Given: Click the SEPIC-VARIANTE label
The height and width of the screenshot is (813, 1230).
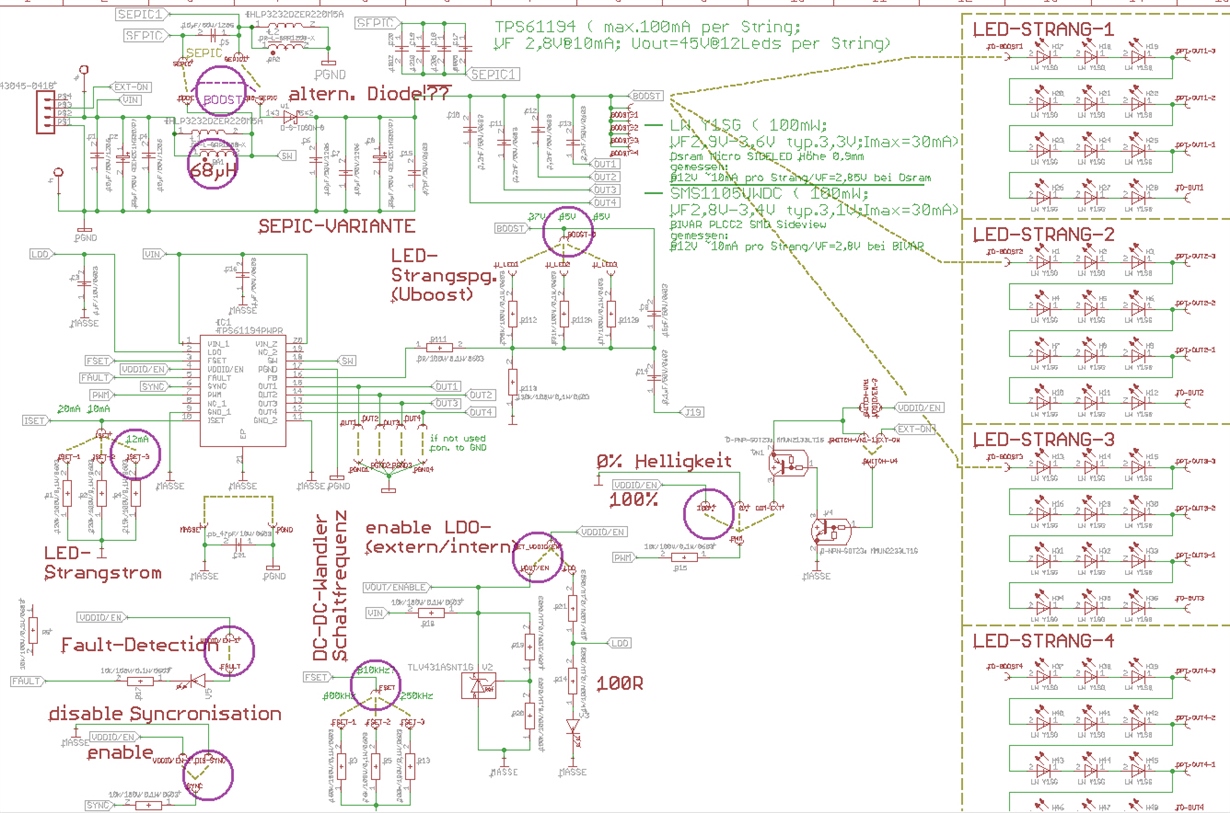Looking at the screenshot, I should (336, 226).
